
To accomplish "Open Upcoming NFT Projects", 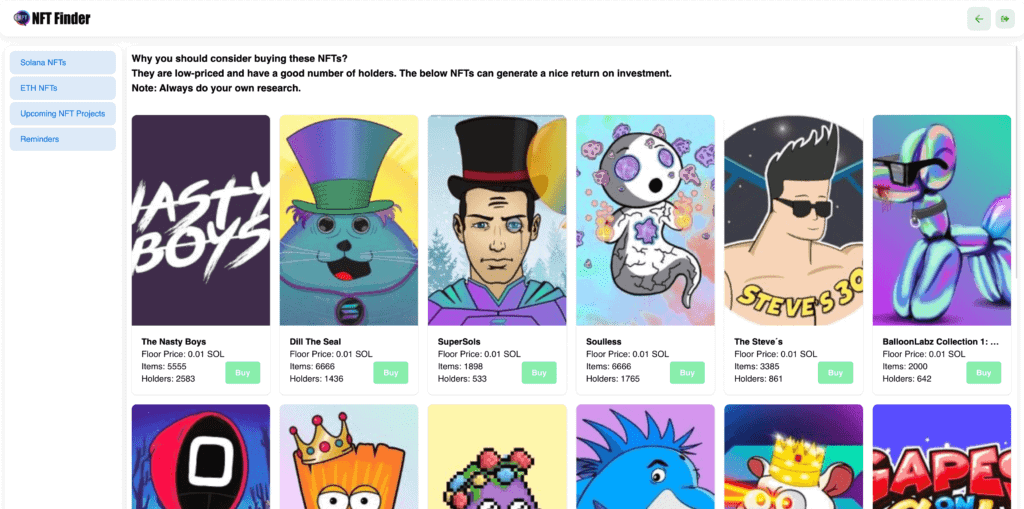I will point(62,114).
